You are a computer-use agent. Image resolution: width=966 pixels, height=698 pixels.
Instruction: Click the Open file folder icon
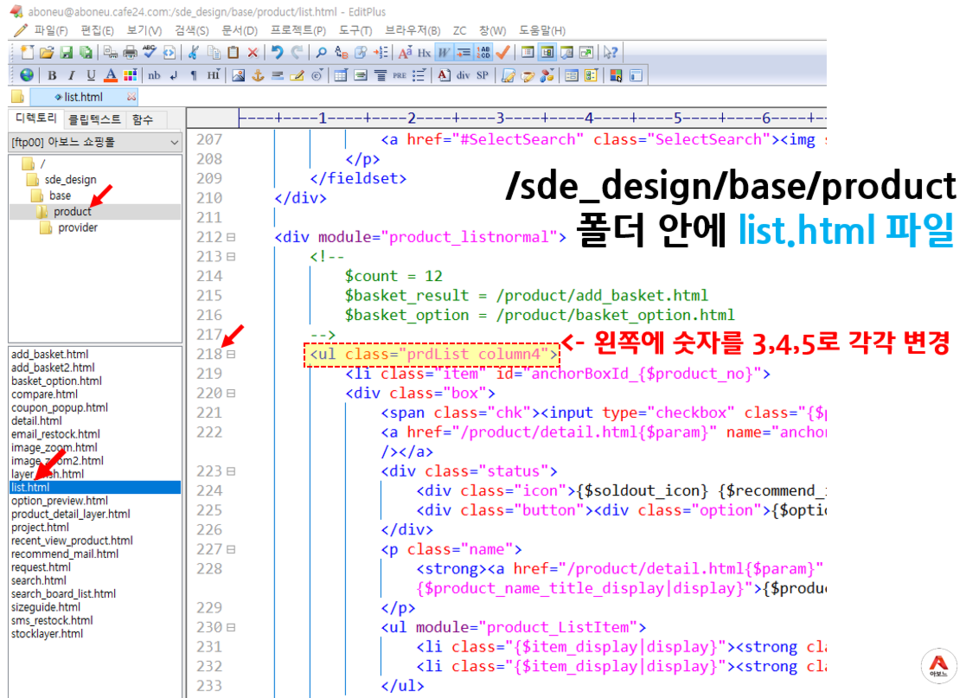(47, 52)
